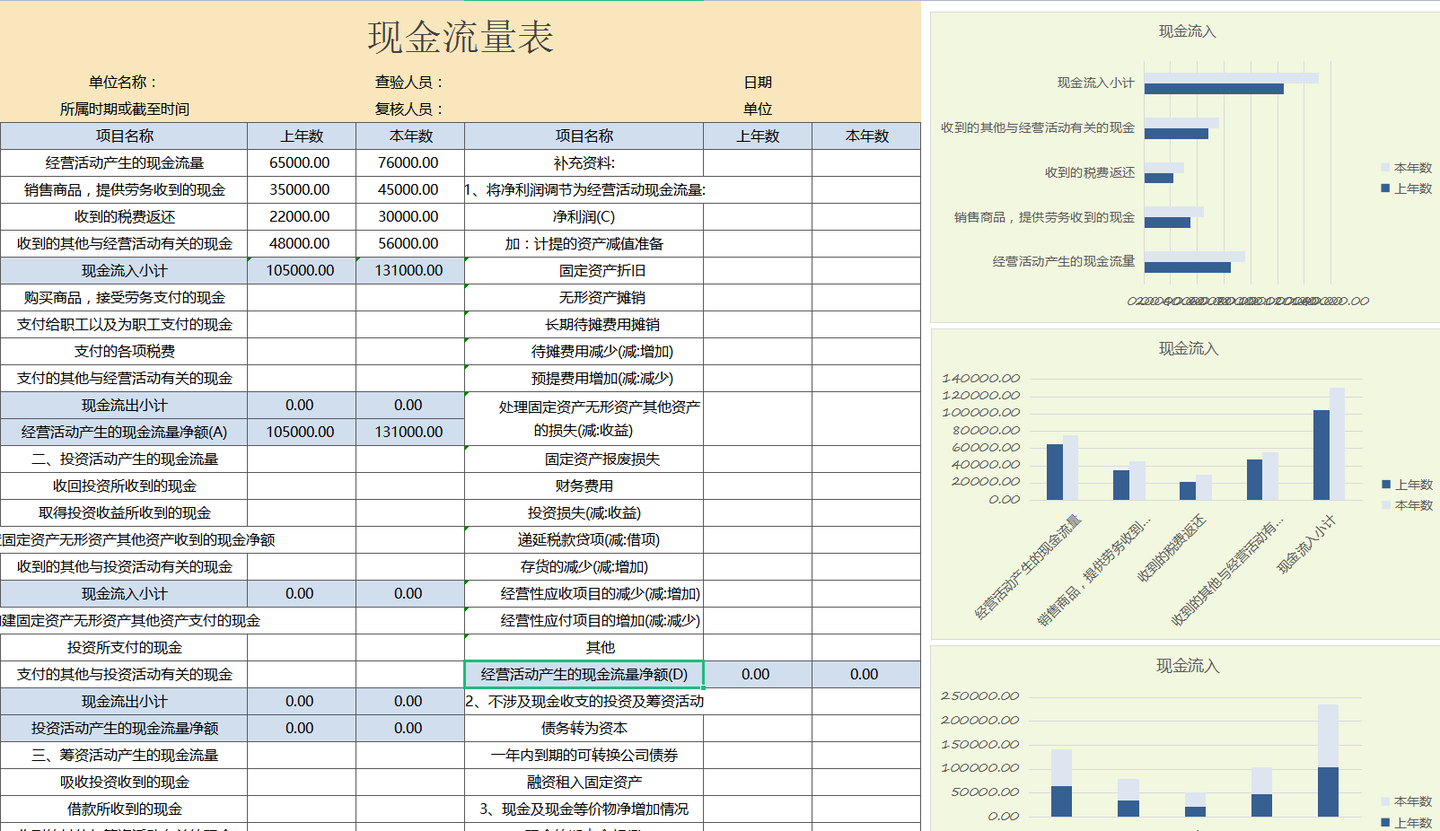This screenshot has width=1440, height=831.
Task: Click the 固定资产折旧 row label
Action: tap(588, 270)
